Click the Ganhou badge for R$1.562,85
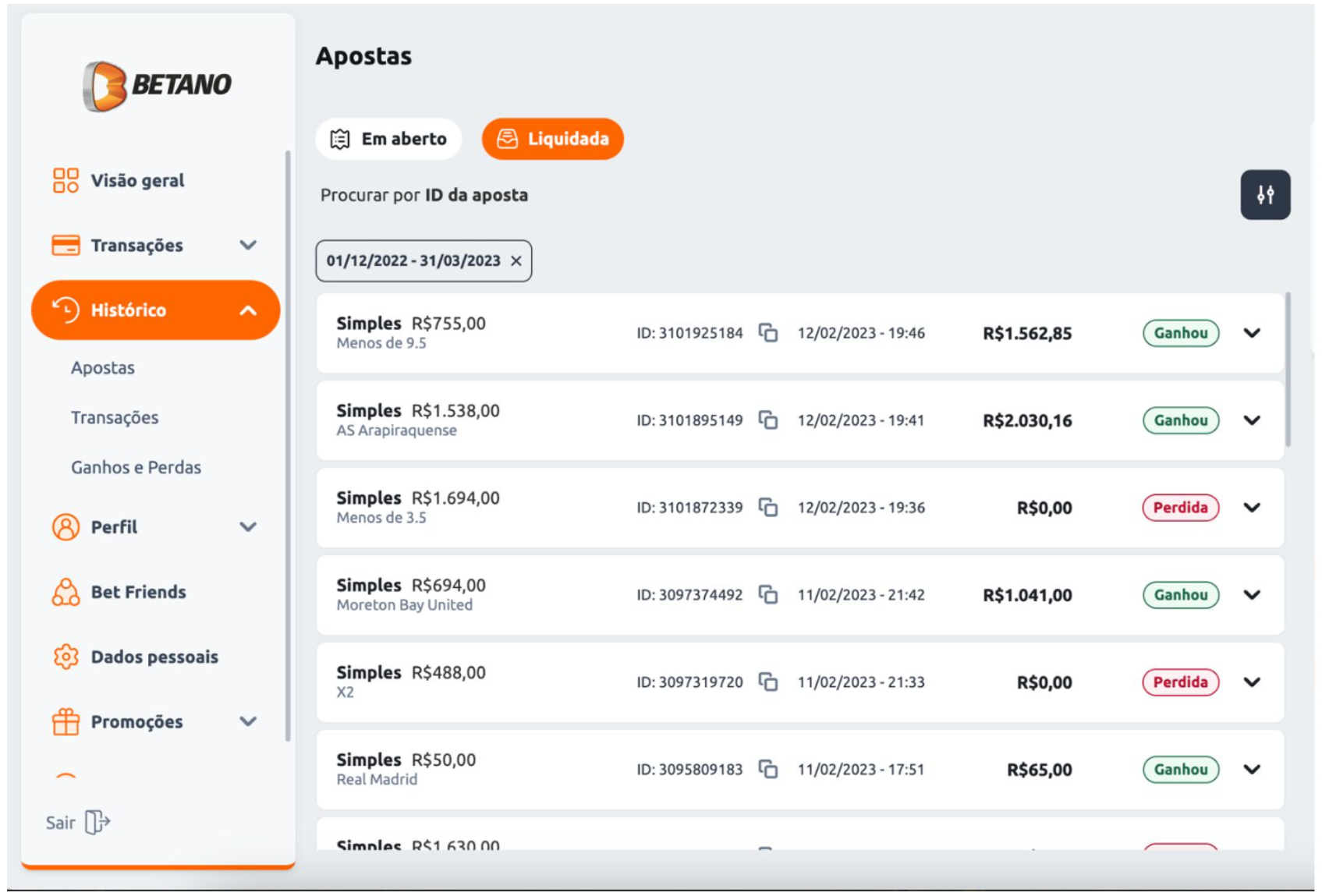This screenshot has width=1322, height=896. click(1181, 333)
